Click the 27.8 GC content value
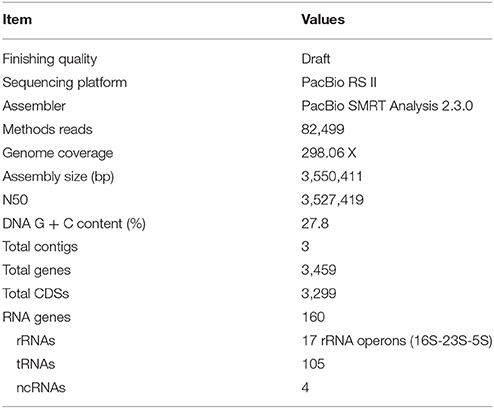Viewport: 494px width, 409px height. click(x=315, y=223)
